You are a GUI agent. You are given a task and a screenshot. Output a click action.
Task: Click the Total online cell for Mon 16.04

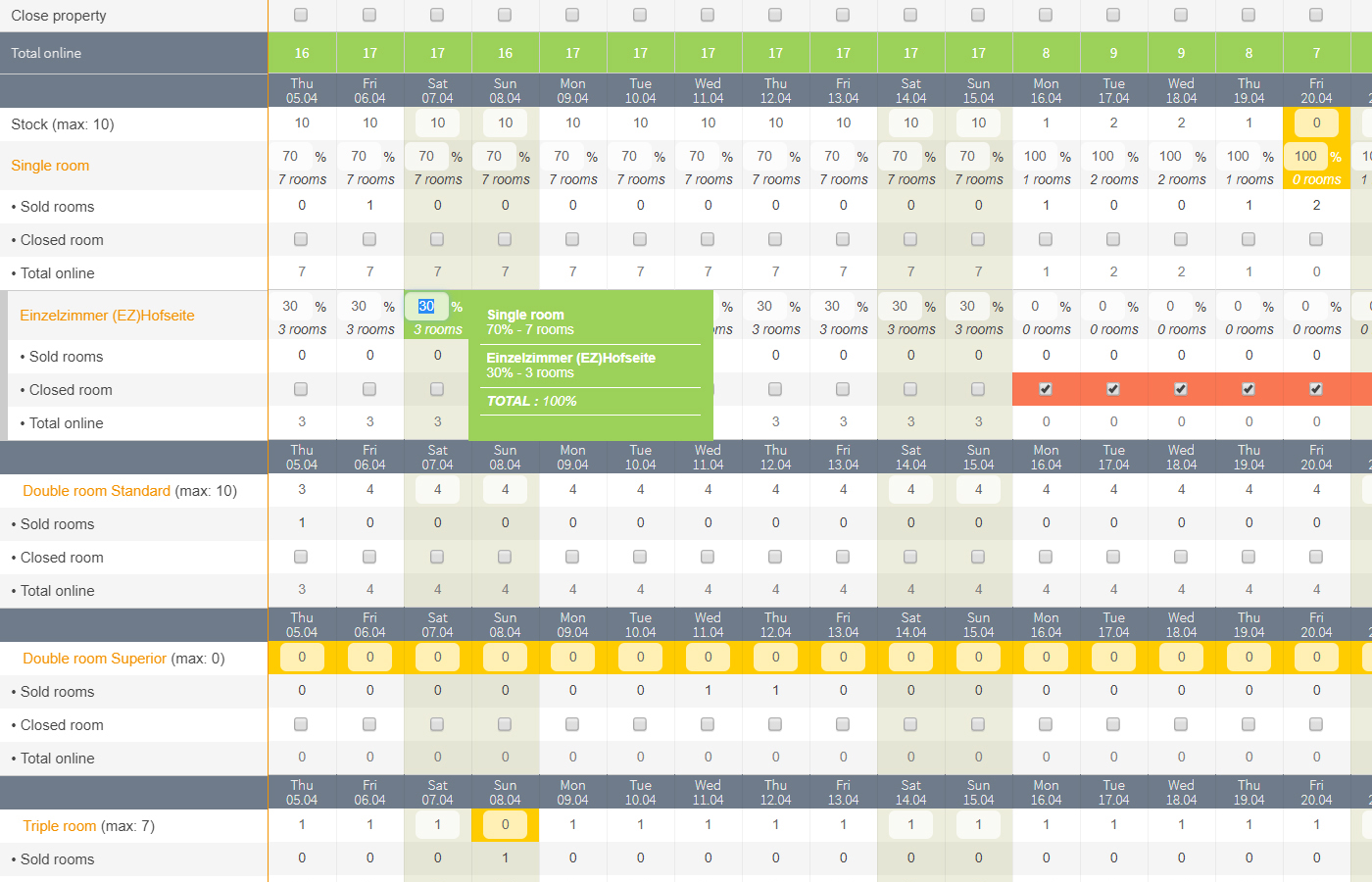click(x=1046, y=53)
